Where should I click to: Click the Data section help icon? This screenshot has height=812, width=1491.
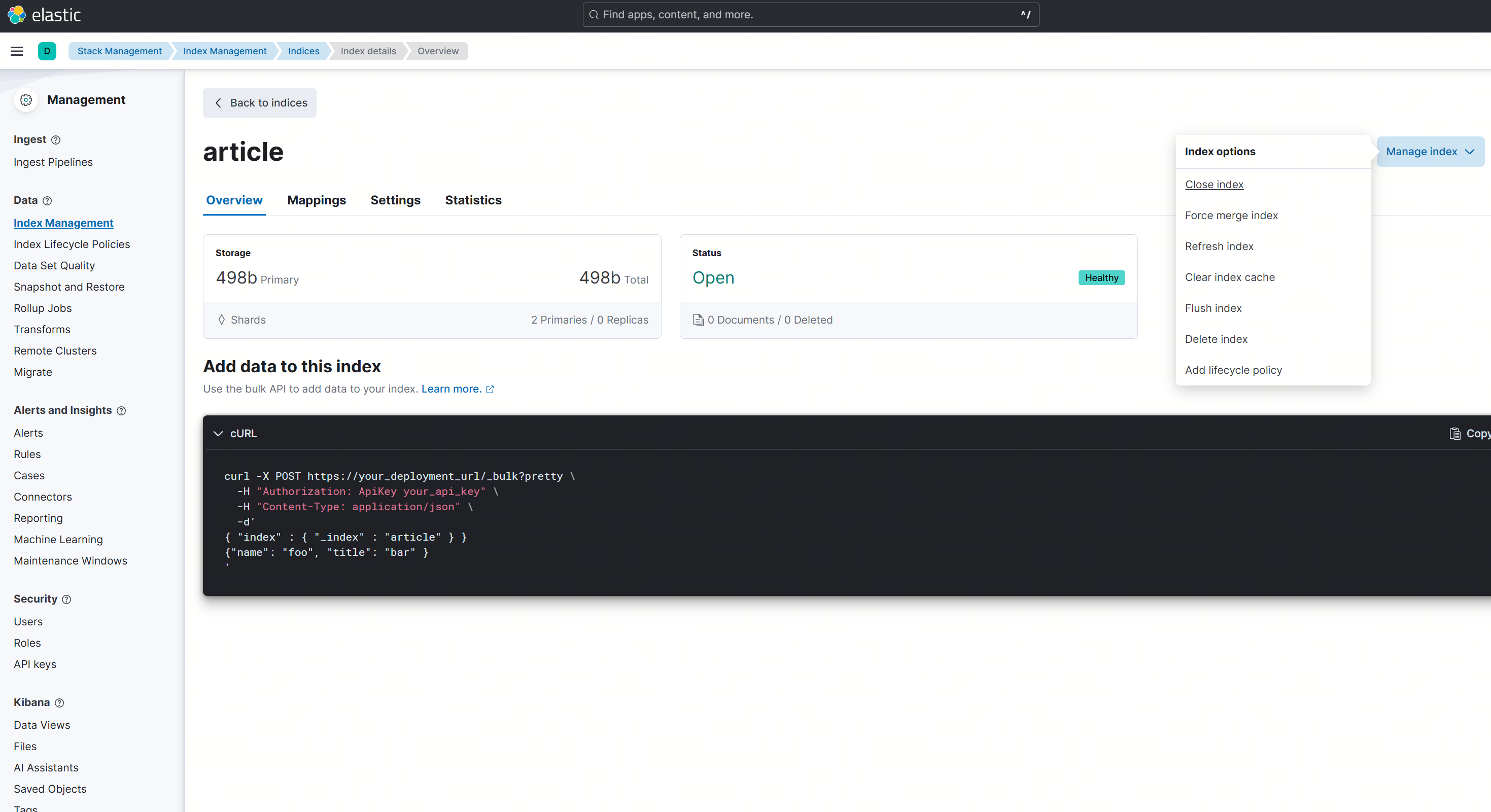(48, 201)
